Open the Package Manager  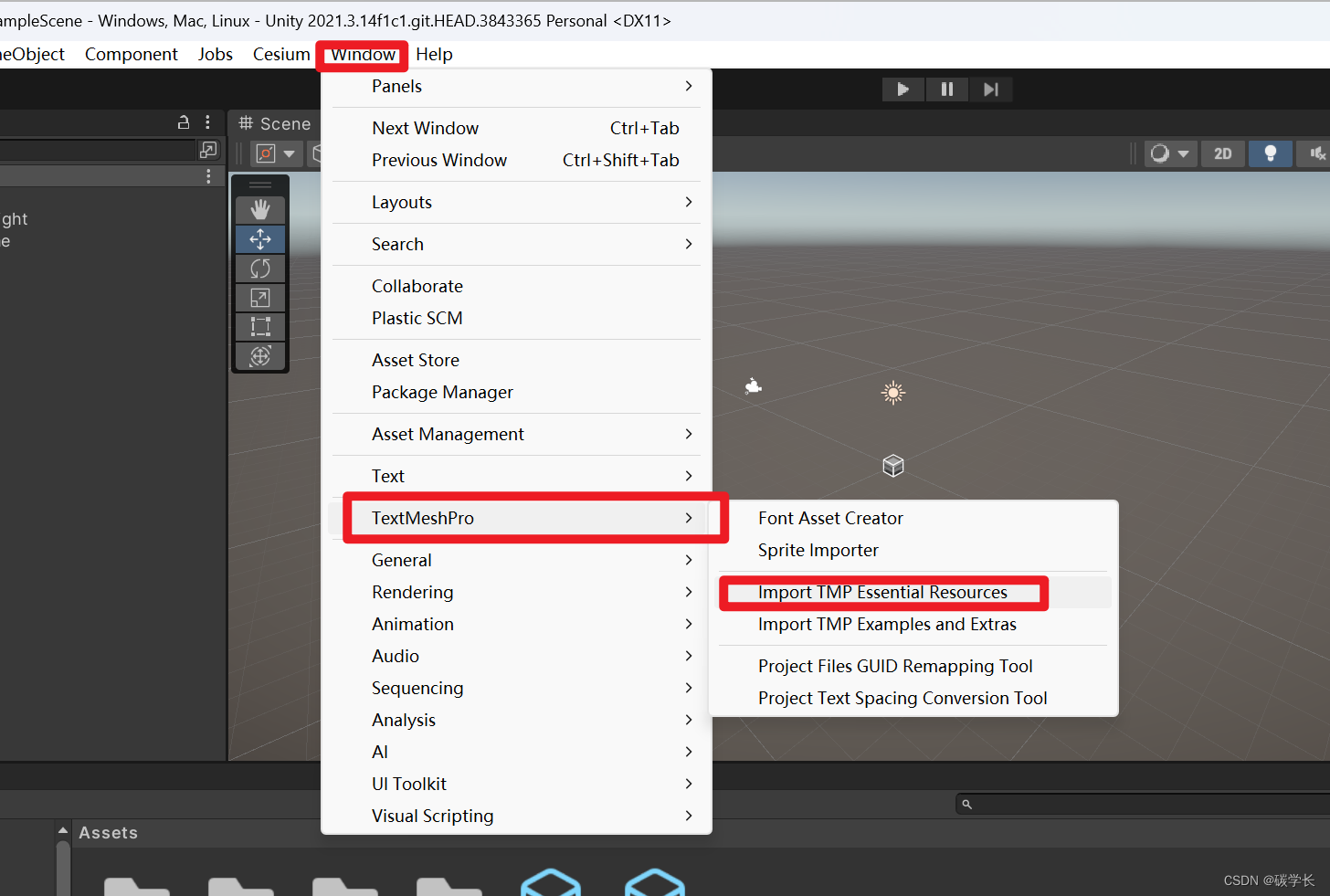click(x=516, y=392)
